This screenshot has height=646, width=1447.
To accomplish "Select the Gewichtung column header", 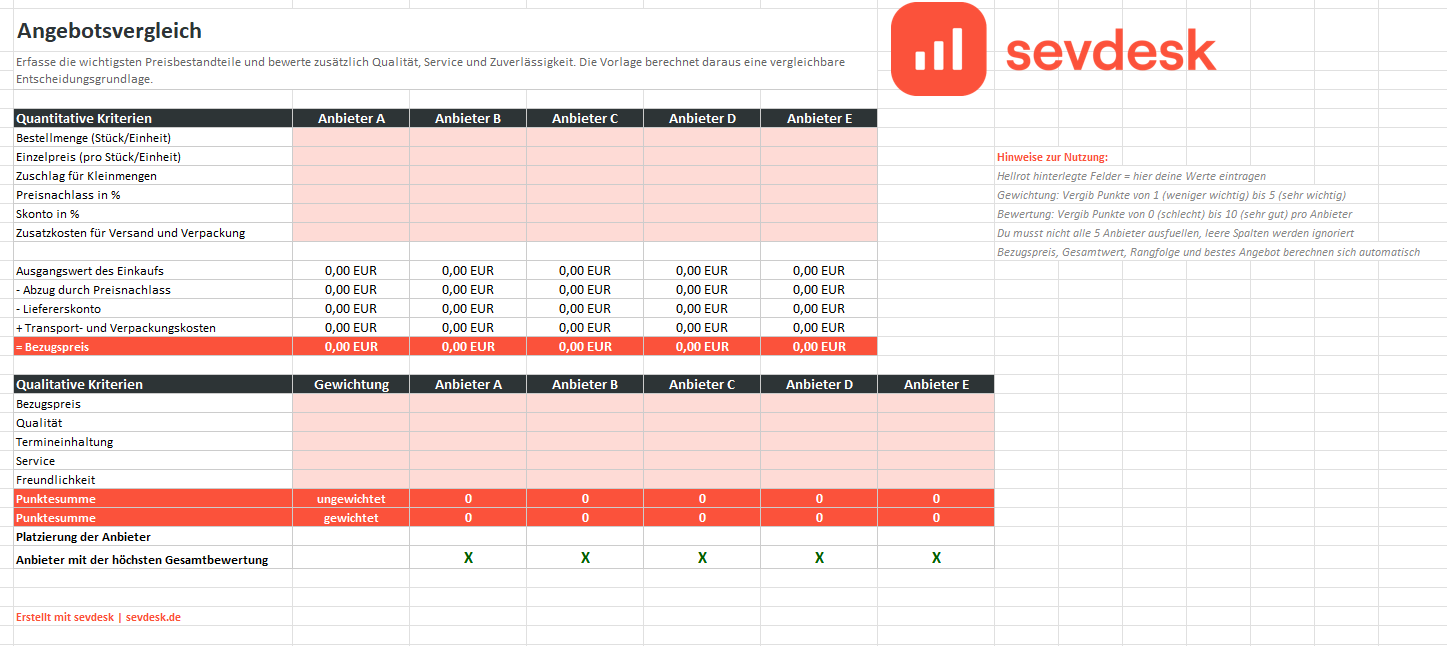I will (x=351, y=384).
